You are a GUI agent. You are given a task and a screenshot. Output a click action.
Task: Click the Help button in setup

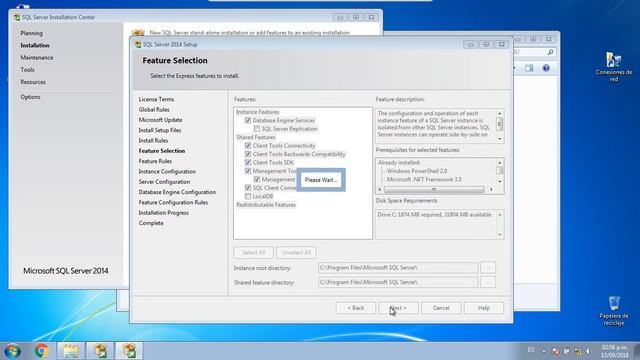tap(484, 308)
